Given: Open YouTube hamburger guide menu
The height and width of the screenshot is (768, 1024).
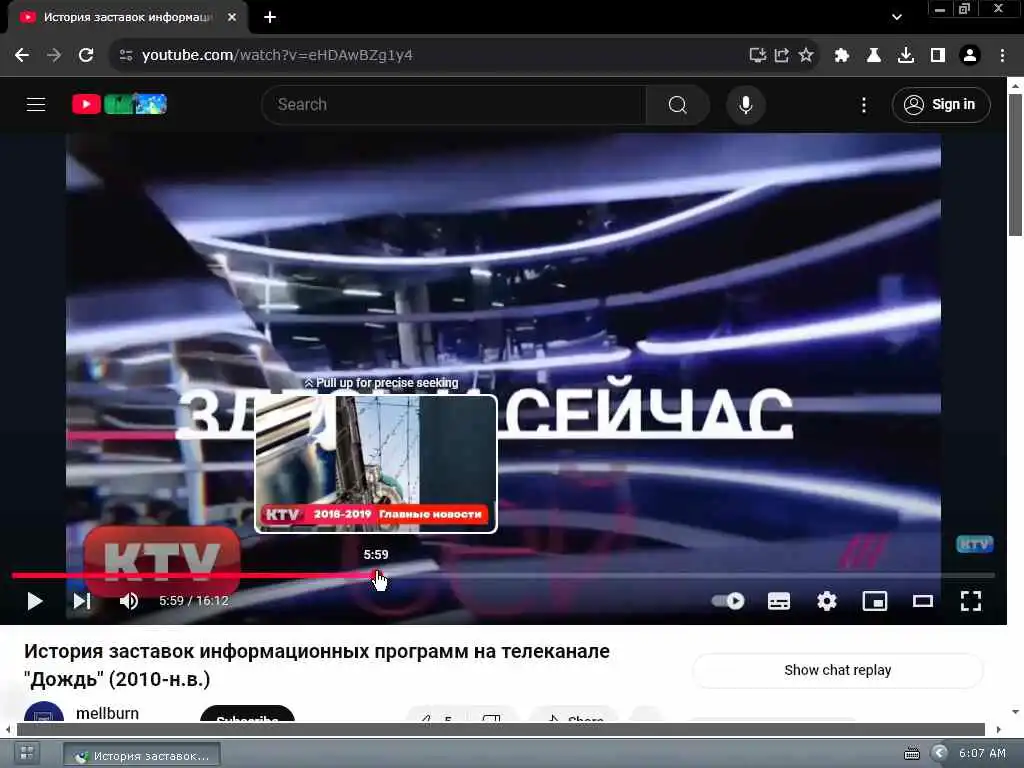Looking at the screenshot, I should click(36, 104).
